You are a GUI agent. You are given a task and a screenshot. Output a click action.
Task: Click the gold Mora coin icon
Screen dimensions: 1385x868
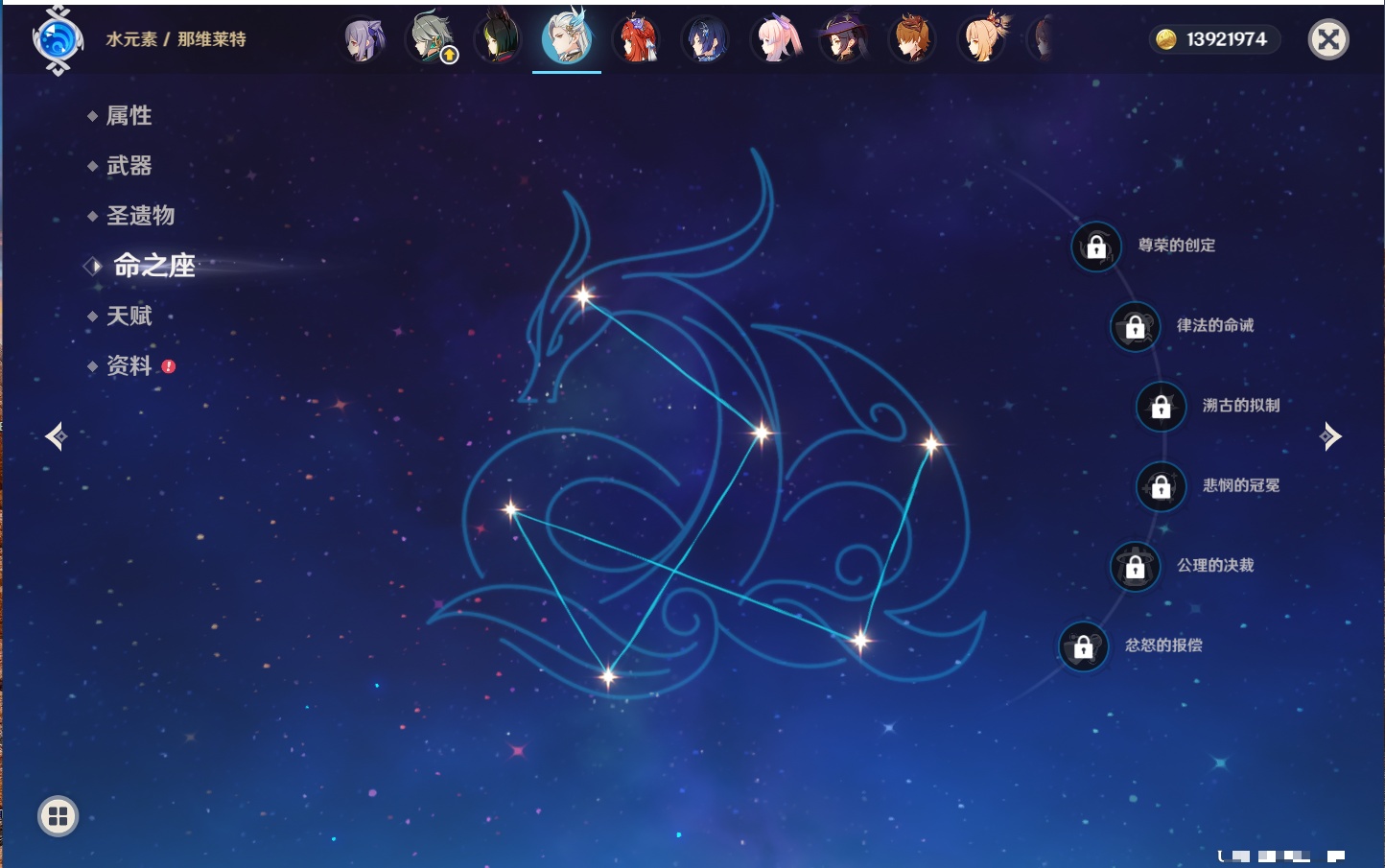[x=1166, y=39]
